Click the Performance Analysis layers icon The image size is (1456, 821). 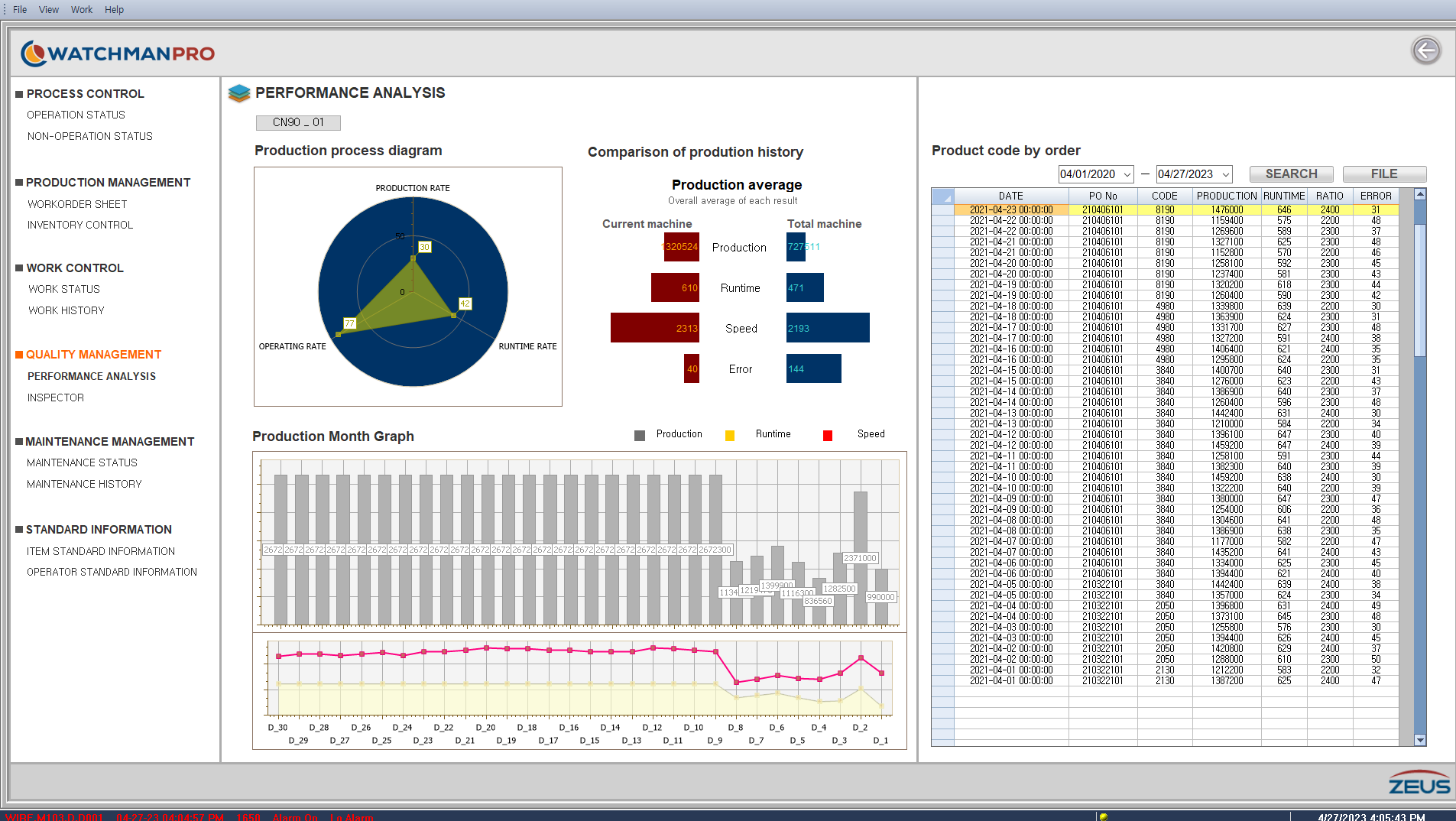pos(239,93)
